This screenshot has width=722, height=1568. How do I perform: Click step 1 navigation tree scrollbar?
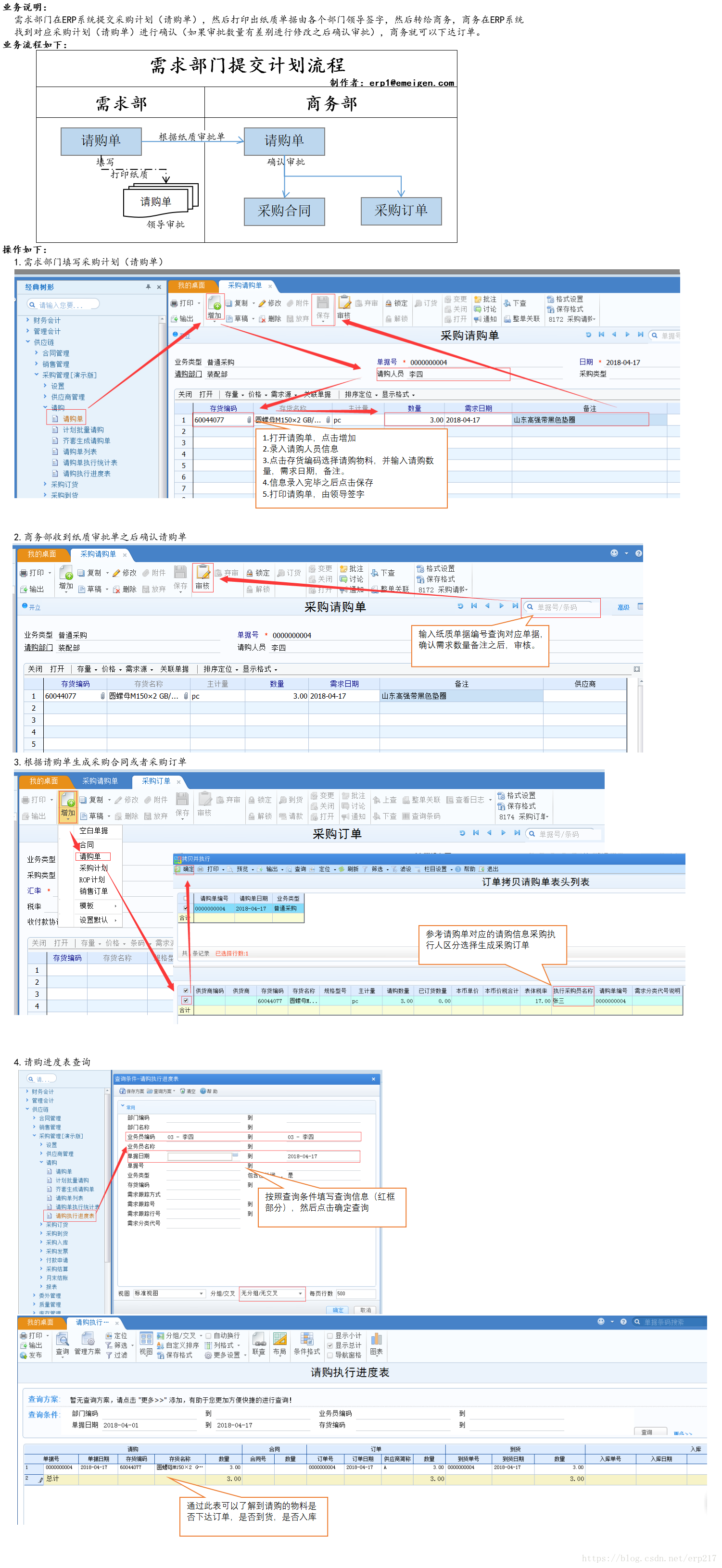coord(162,407)
